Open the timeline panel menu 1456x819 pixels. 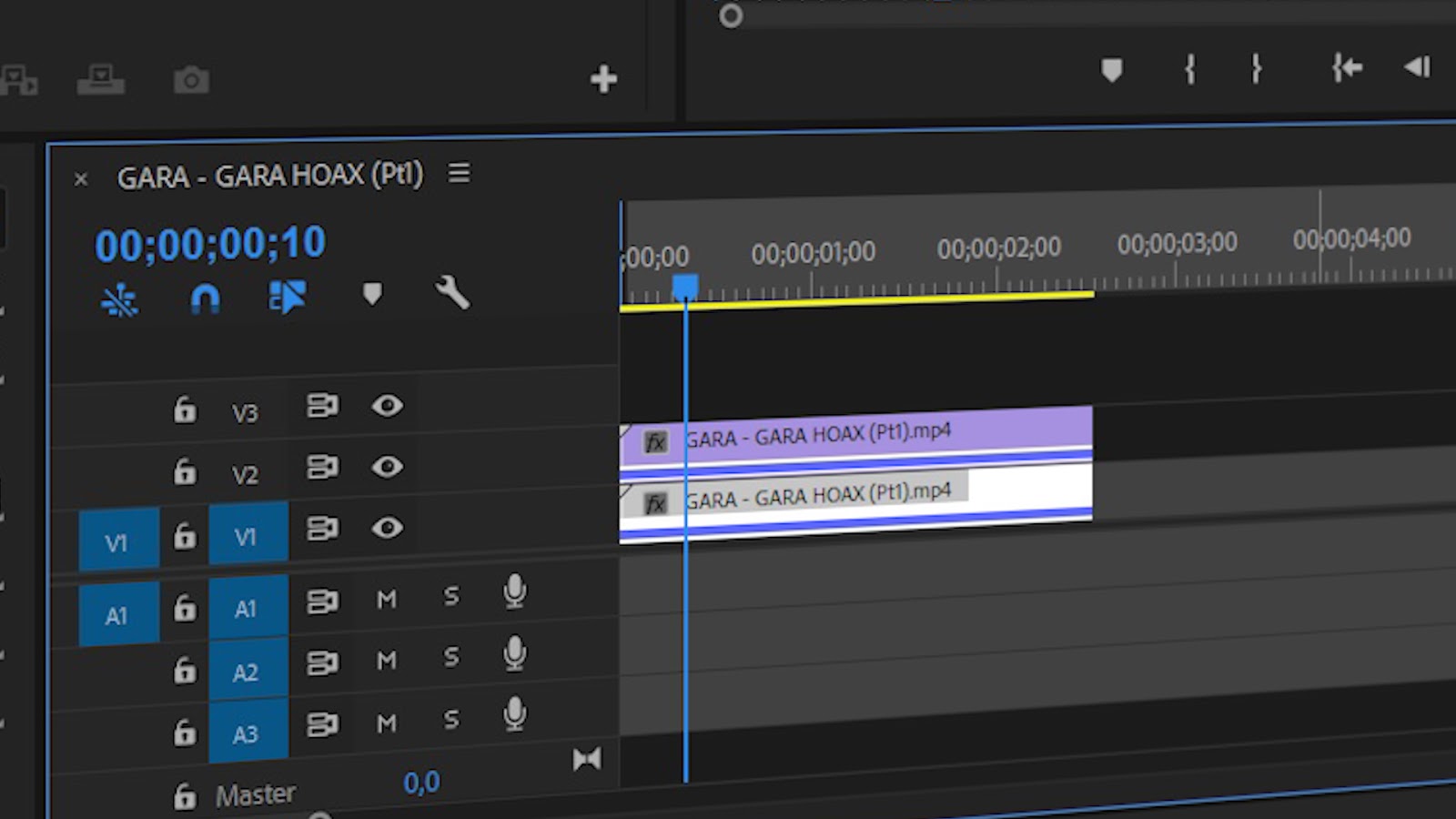click(x=460, y=174)
